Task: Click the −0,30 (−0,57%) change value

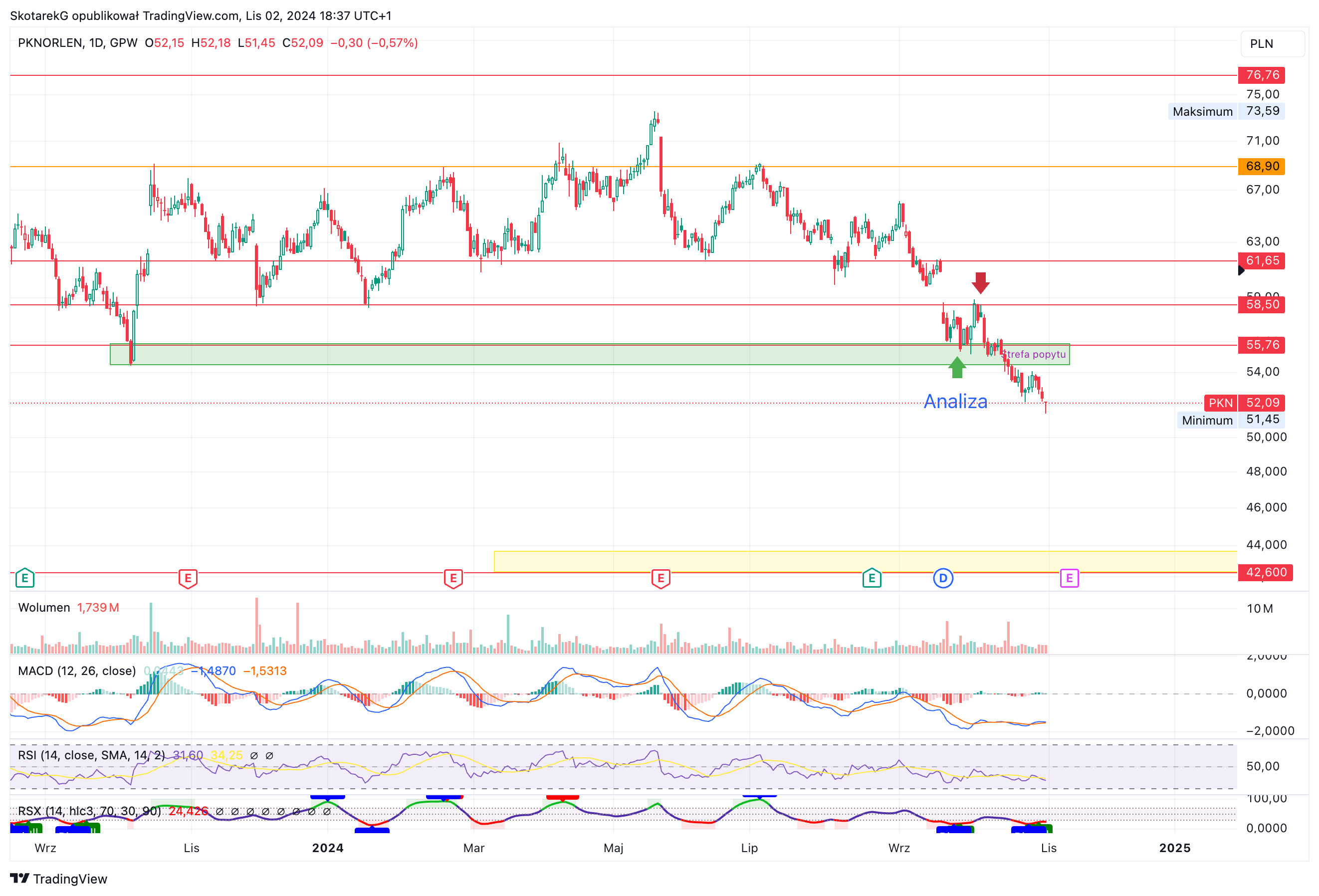Action: point(374,43)
